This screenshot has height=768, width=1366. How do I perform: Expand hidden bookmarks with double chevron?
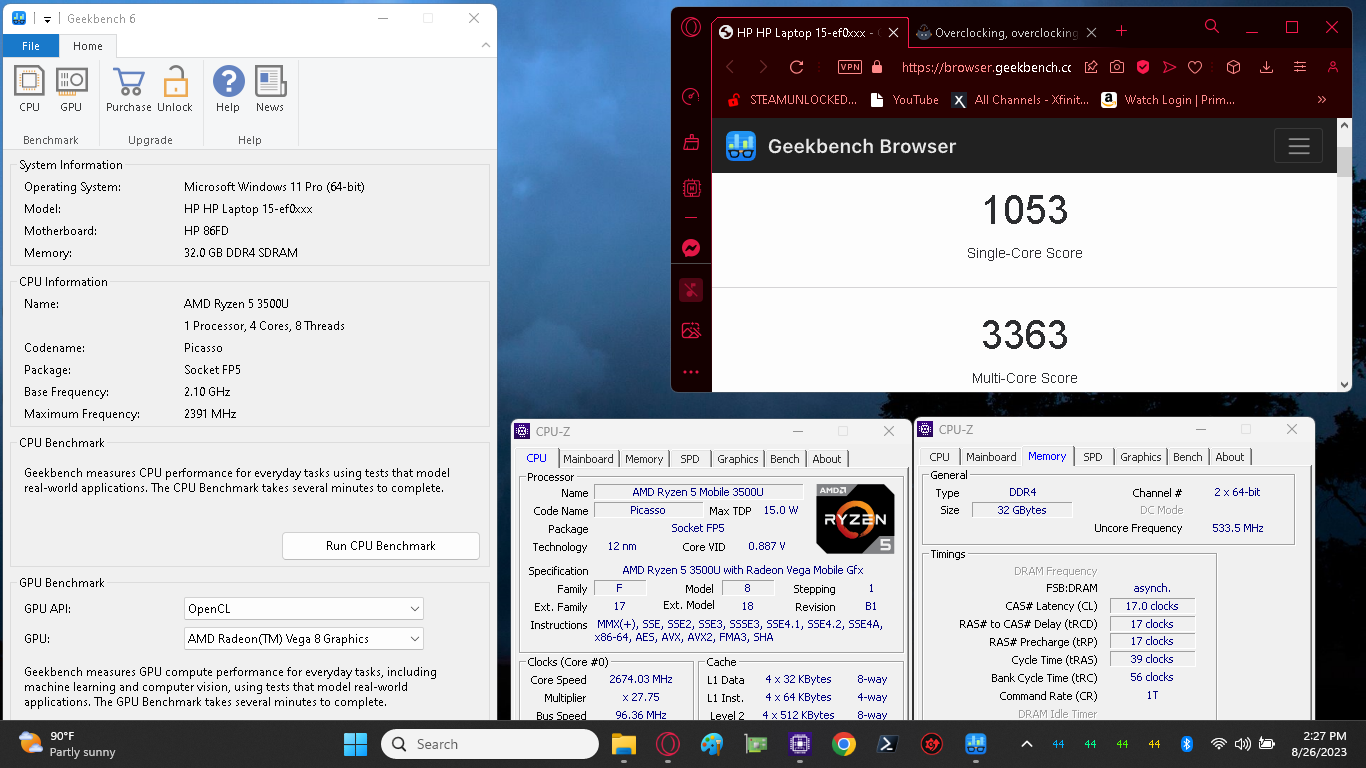1322,100
